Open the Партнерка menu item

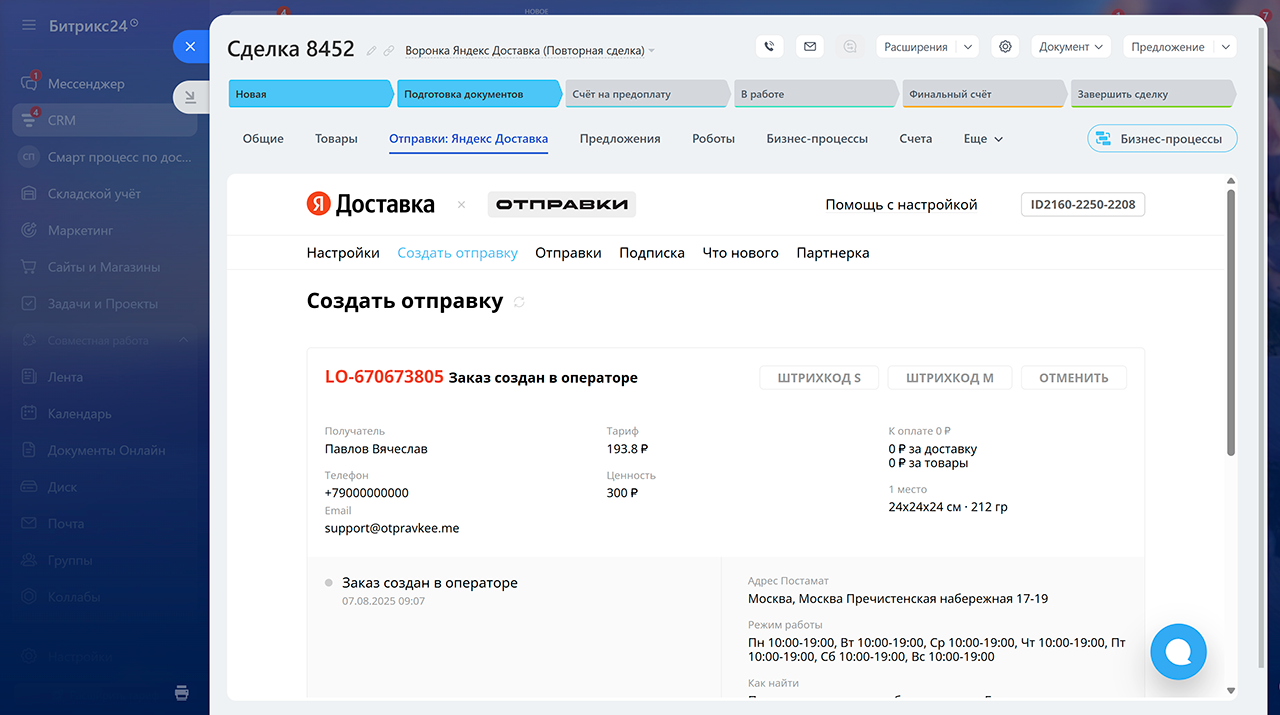point(833,253)
